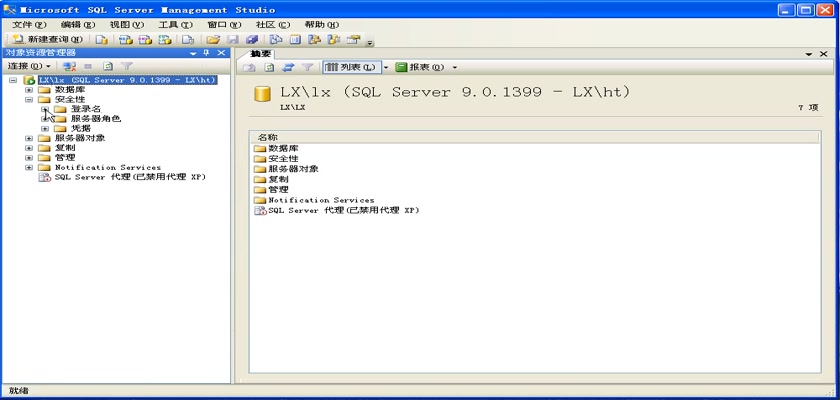Open the 窗口 (Window) menu
This screenshot has width=840, height=400.
(224, 25)
